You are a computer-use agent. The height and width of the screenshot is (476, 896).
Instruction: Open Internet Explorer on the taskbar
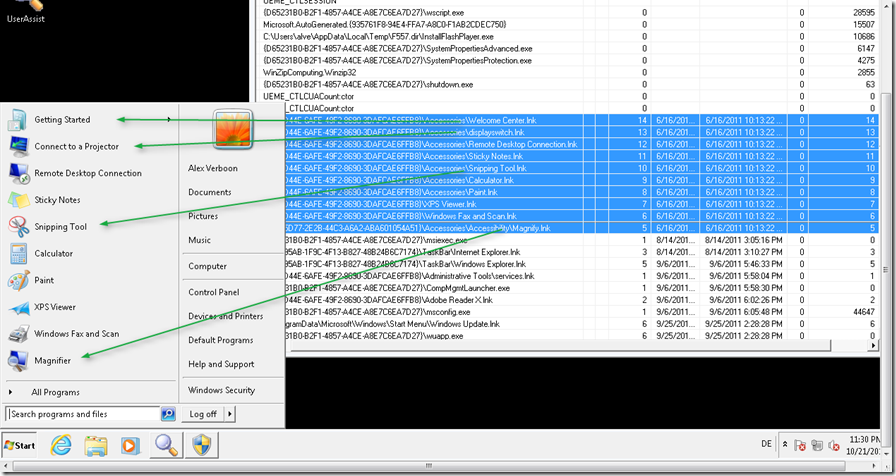click(61, 446)
